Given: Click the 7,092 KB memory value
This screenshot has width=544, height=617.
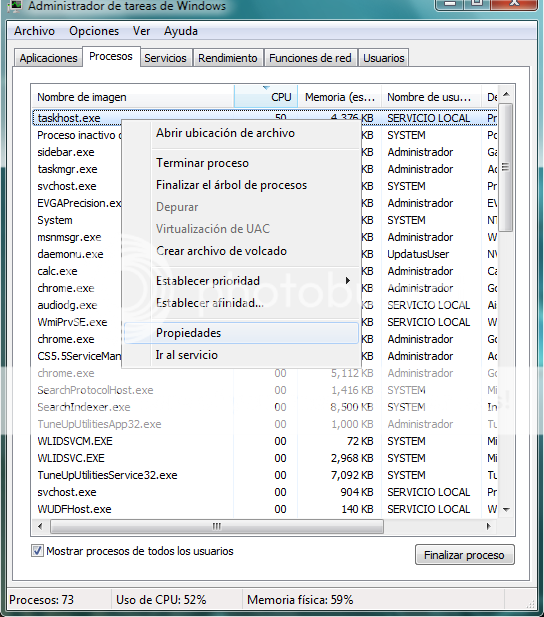Looking at the screenshot, I should (x=352, y=475).
